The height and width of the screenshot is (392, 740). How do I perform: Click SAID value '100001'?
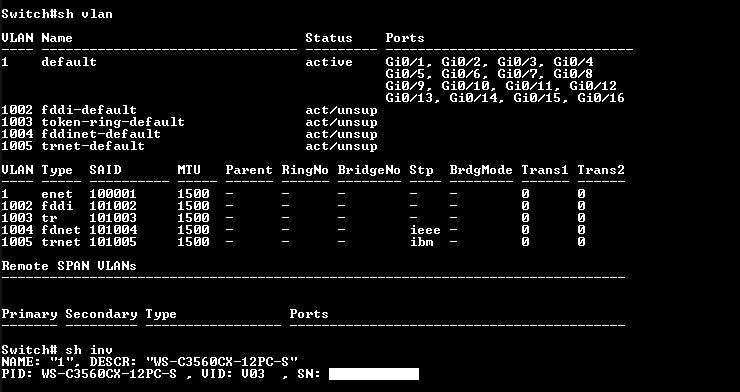[113, 194]
